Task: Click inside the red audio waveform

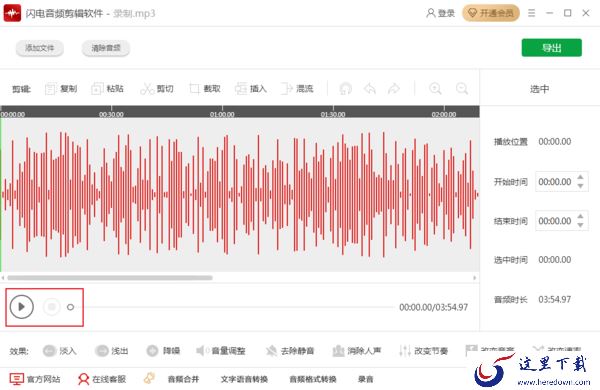Action: pos(240,194)
